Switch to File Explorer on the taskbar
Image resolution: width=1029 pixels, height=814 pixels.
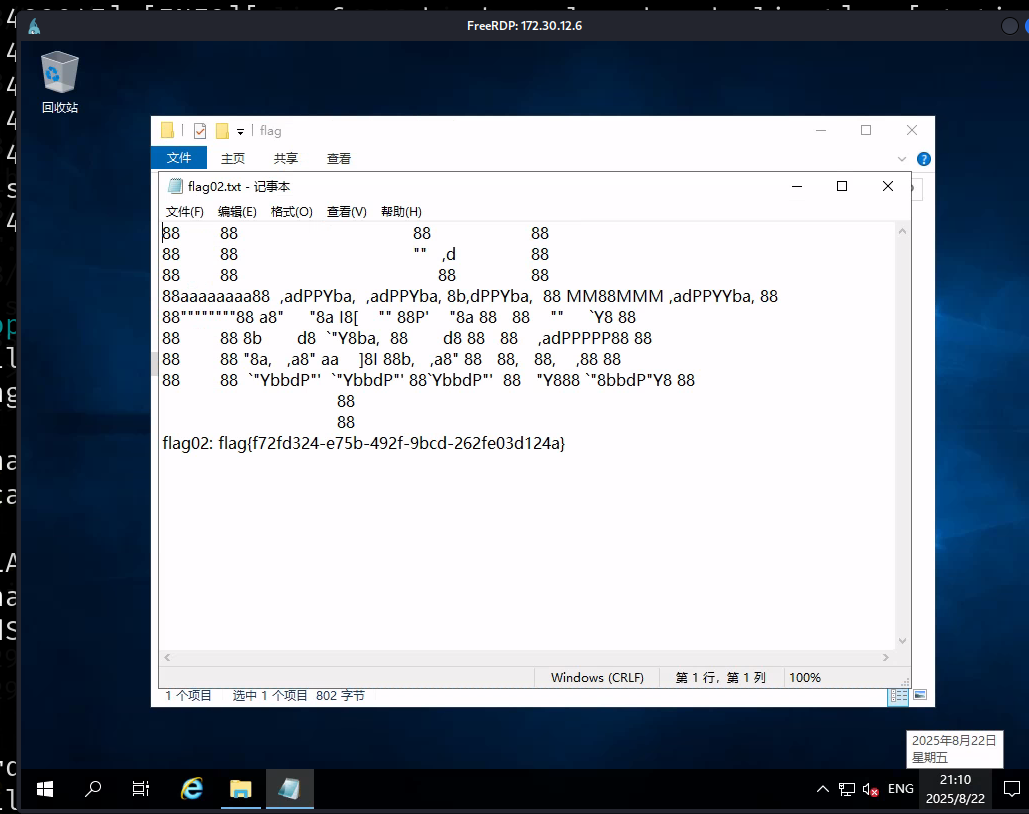240,788
